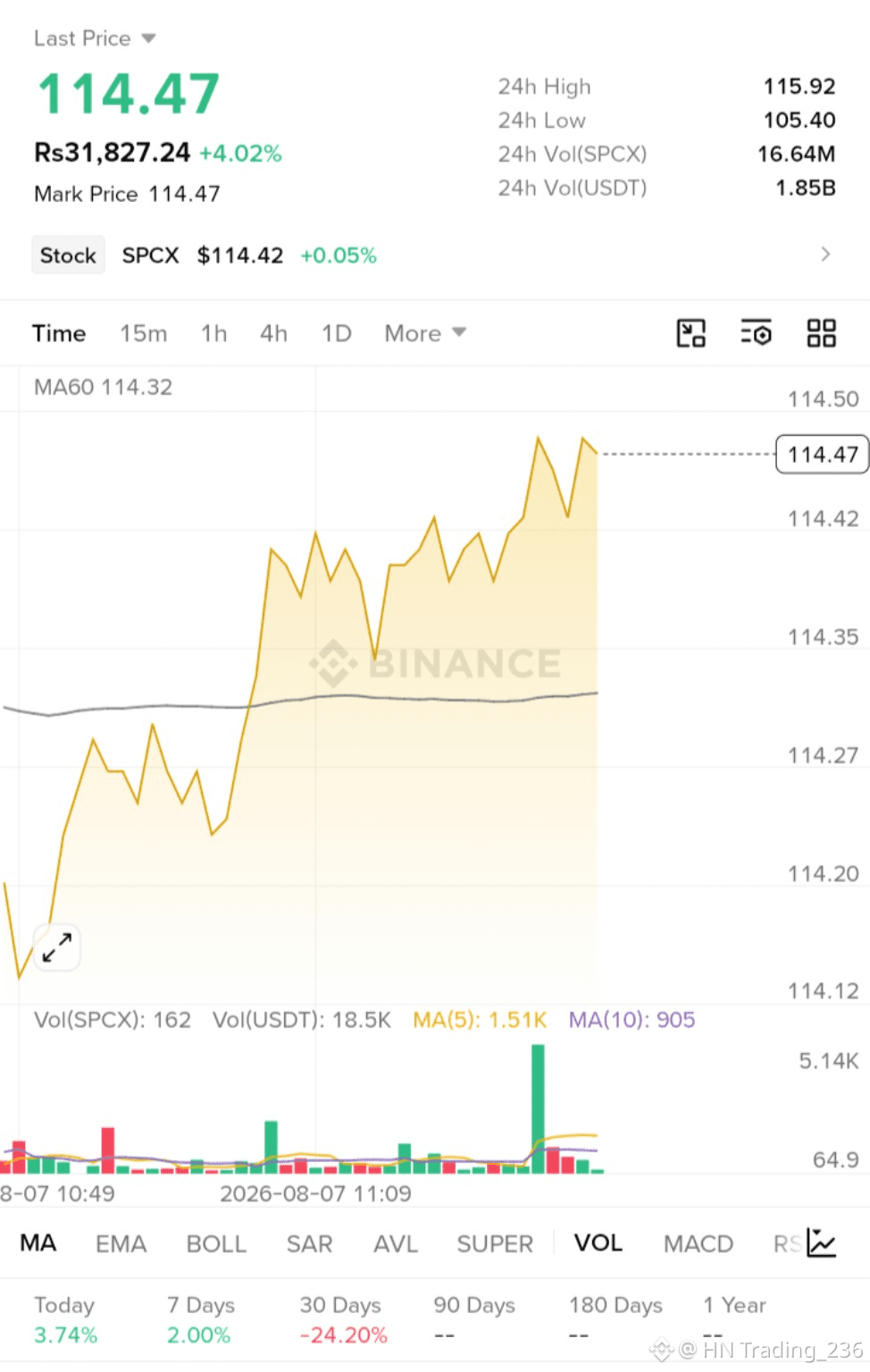Select the 30 Days performance
This screenshot has width=870, height=1372.
click(344, 1319)
